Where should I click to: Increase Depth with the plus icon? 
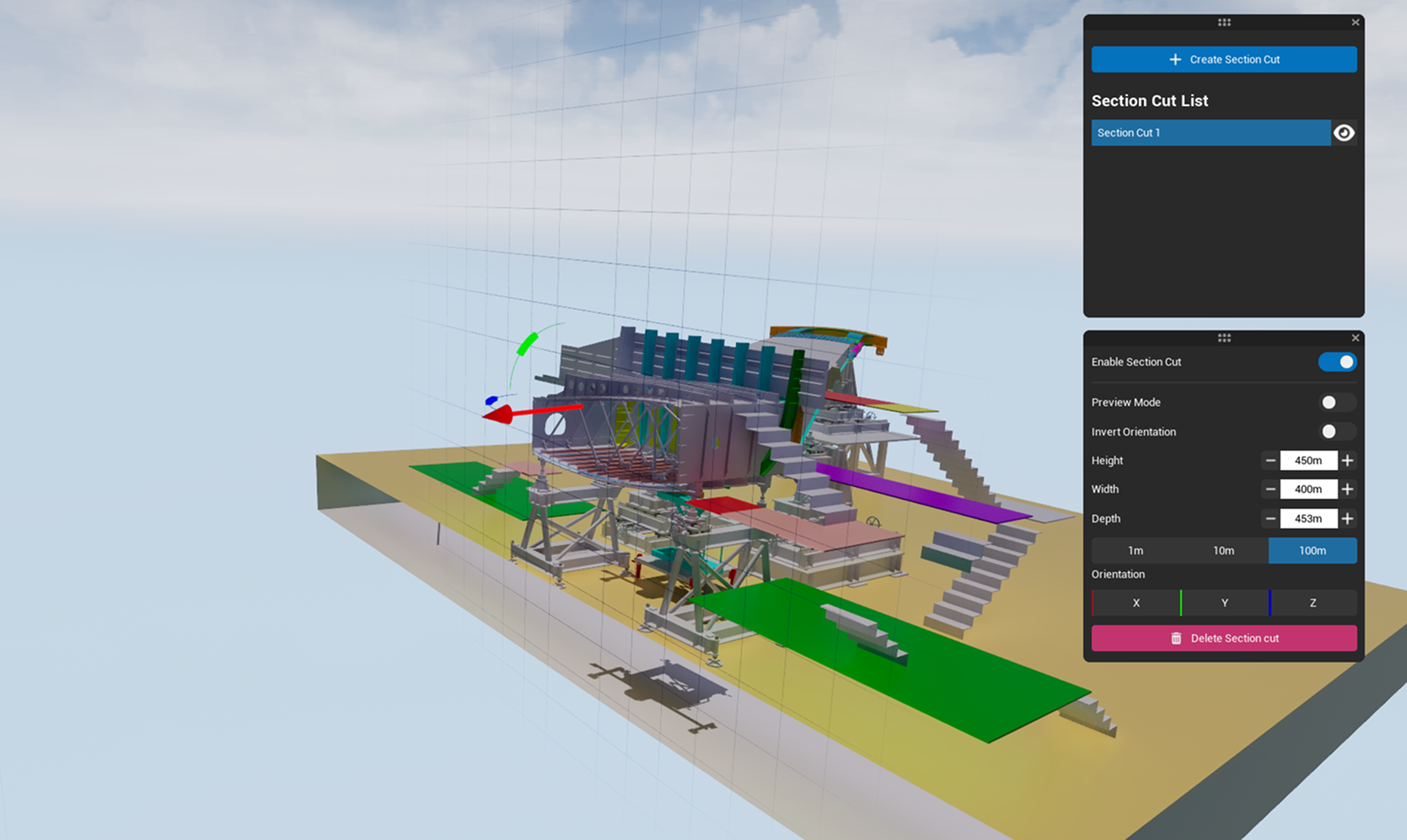pyautogui.click(x=1347, y=519)
